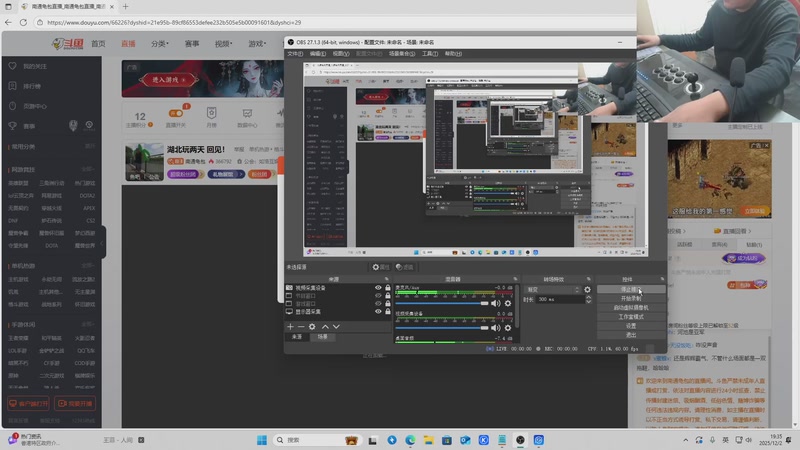Expand the 视频 dropdown in Douyu header

pos(223,44)
